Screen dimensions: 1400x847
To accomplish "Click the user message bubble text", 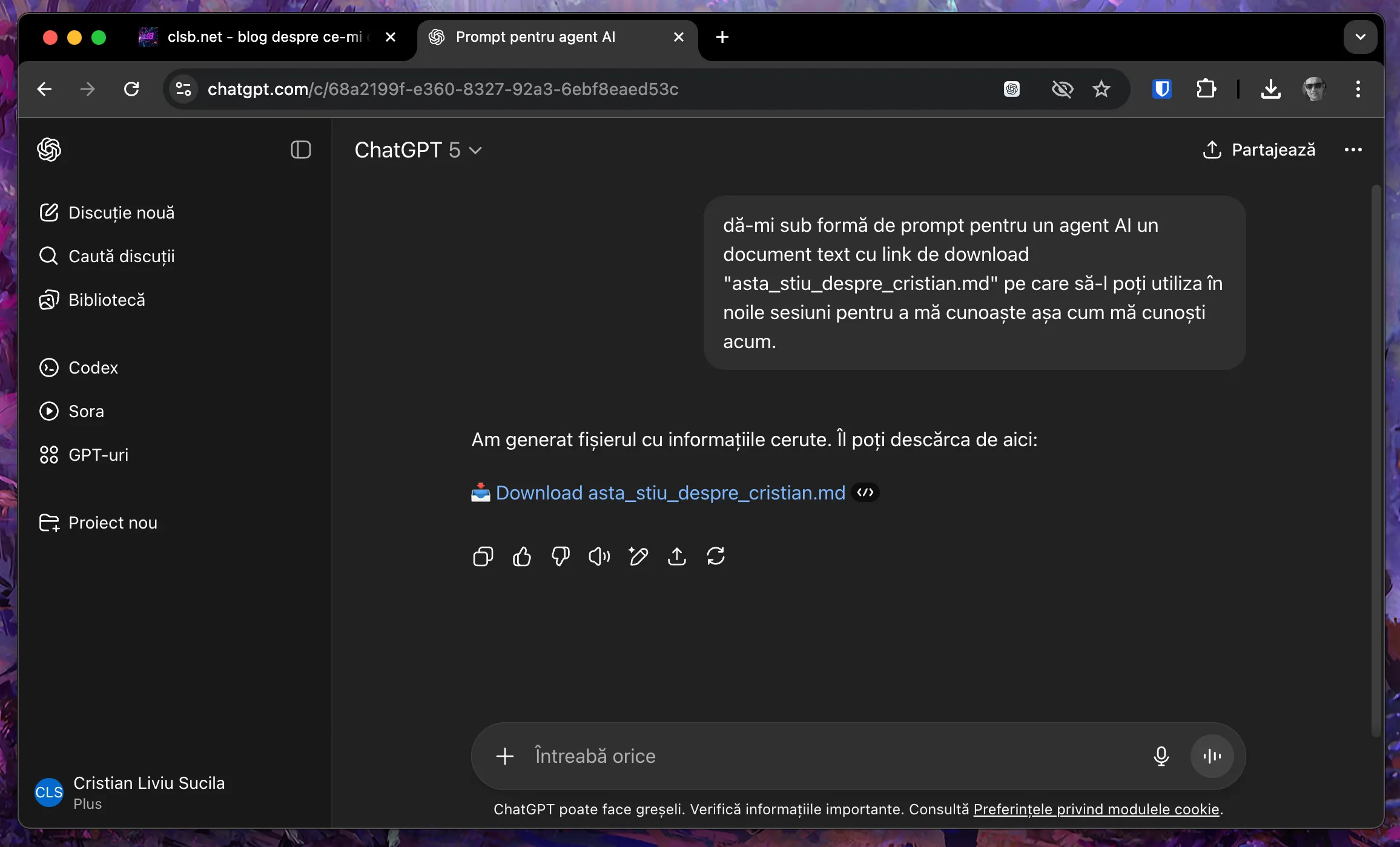I will [974, 283].
